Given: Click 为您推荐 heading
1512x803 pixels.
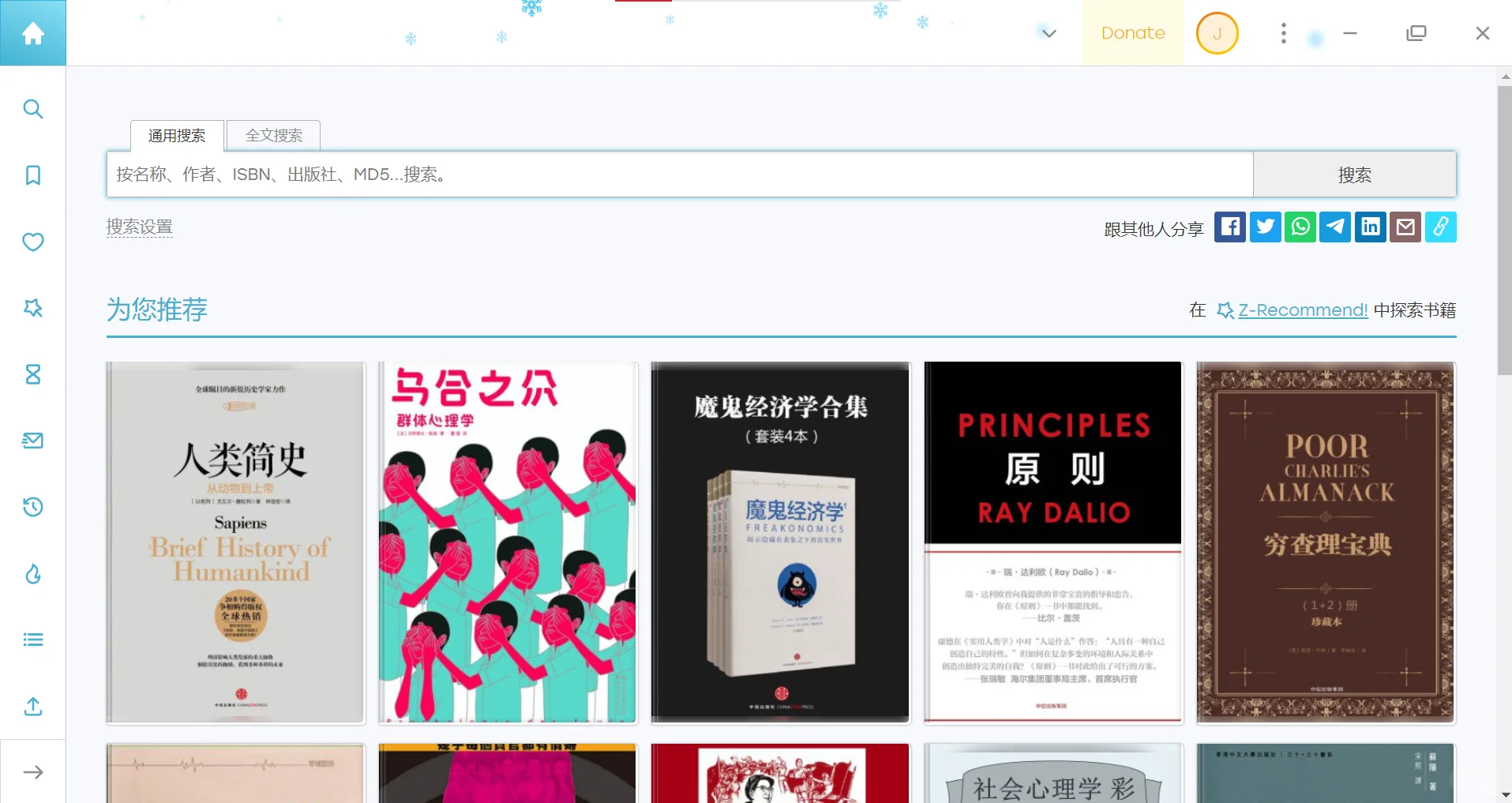Looking at the screenshot, I should coord(157,310).
